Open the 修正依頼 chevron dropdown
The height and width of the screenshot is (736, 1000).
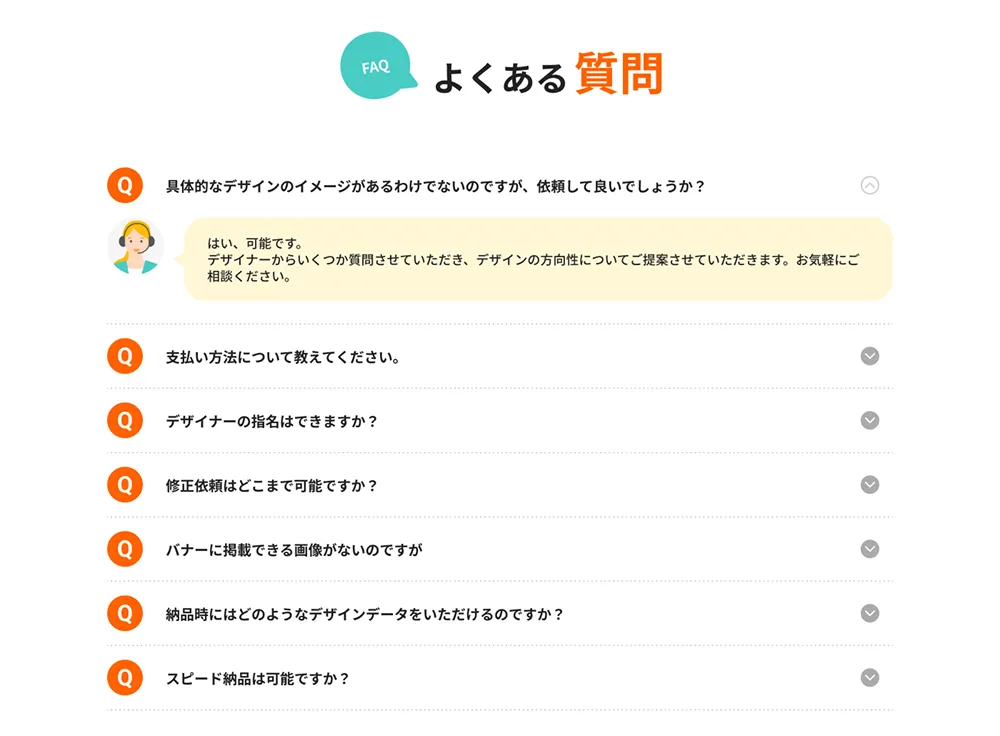(869, 484)
